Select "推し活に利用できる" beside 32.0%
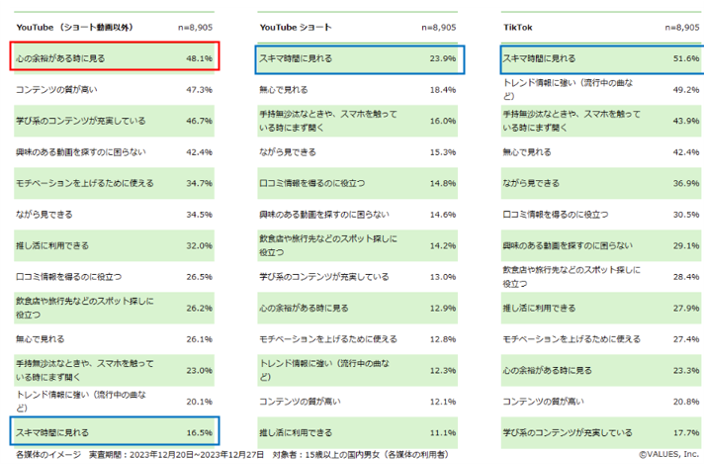 pos(53,246)
